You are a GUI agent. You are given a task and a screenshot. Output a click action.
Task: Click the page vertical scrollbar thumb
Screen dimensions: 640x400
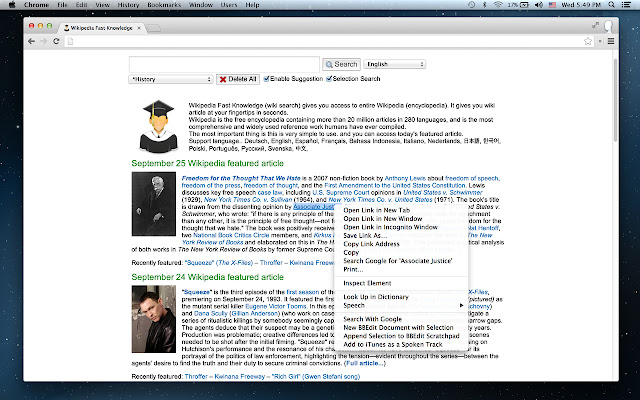point(616,100)
